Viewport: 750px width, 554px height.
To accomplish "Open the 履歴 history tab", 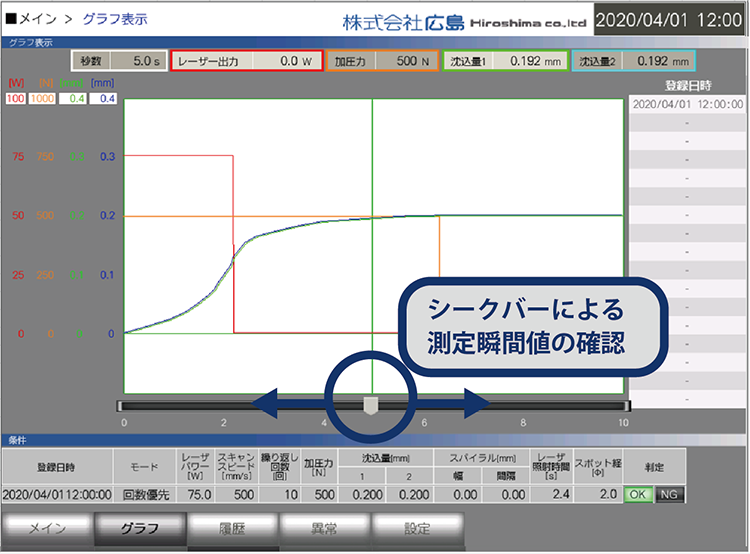I will click(233, 528).
